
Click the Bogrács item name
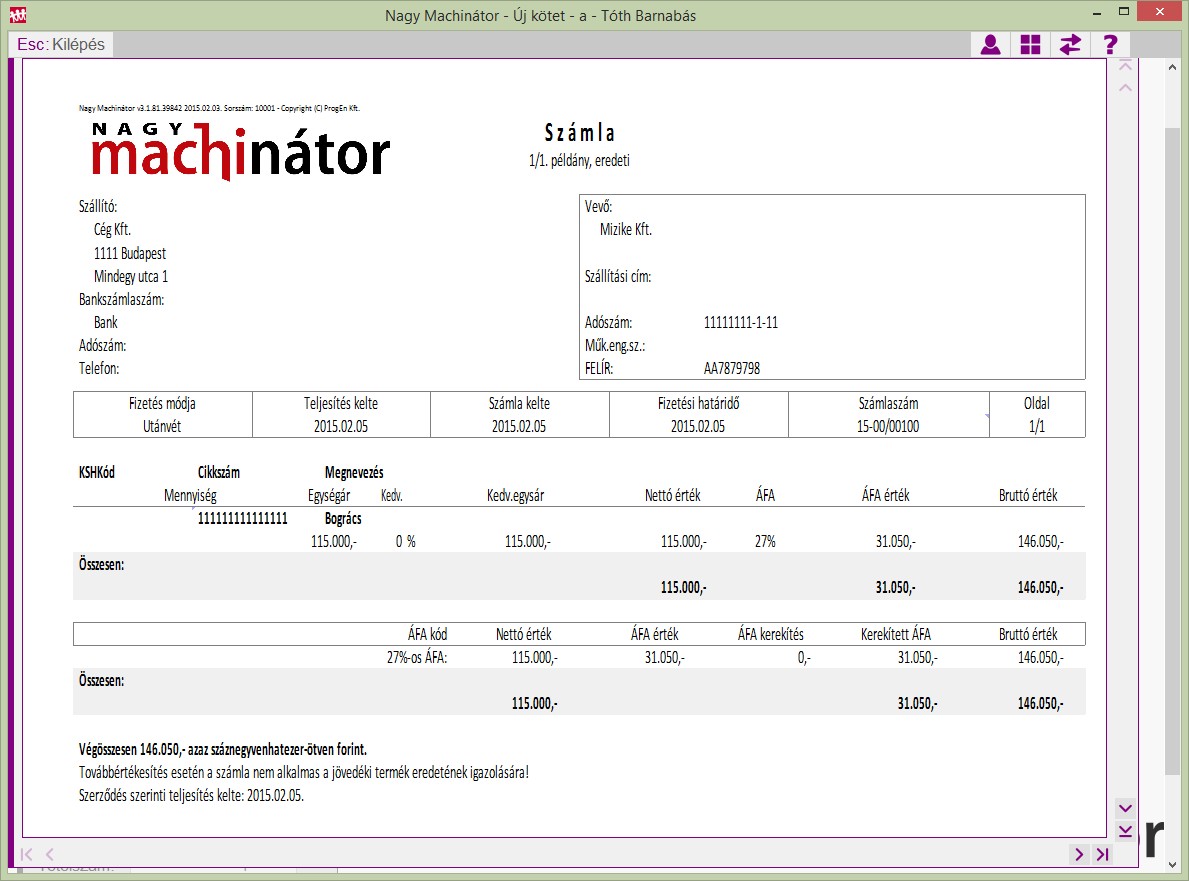pyautogui.click(x=343, y=519)
